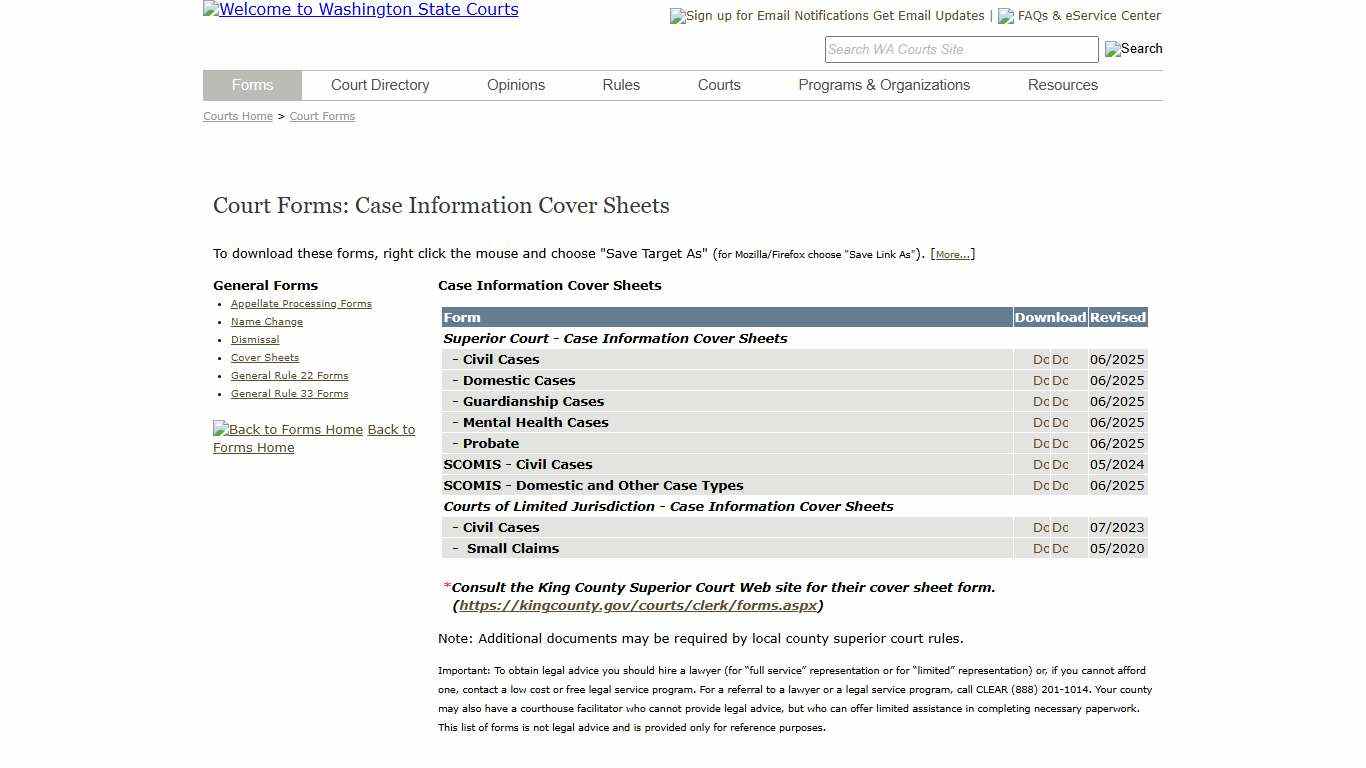The width and height of the screenshot is (1366, 768).
Task: Open the King County Superior Court link
Action: point(638,605)
